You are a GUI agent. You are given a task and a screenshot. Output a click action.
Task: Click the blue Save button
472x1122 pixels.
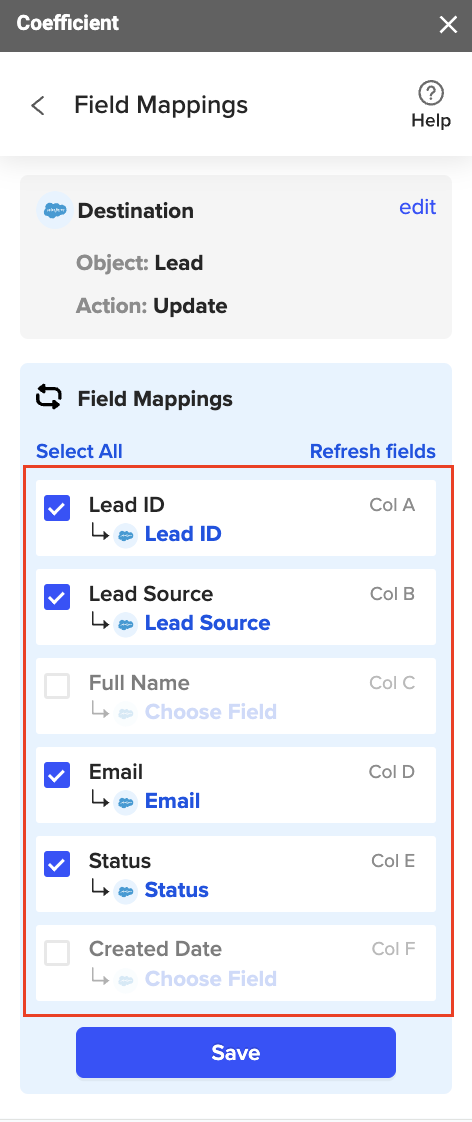[x=236, y=1052]
